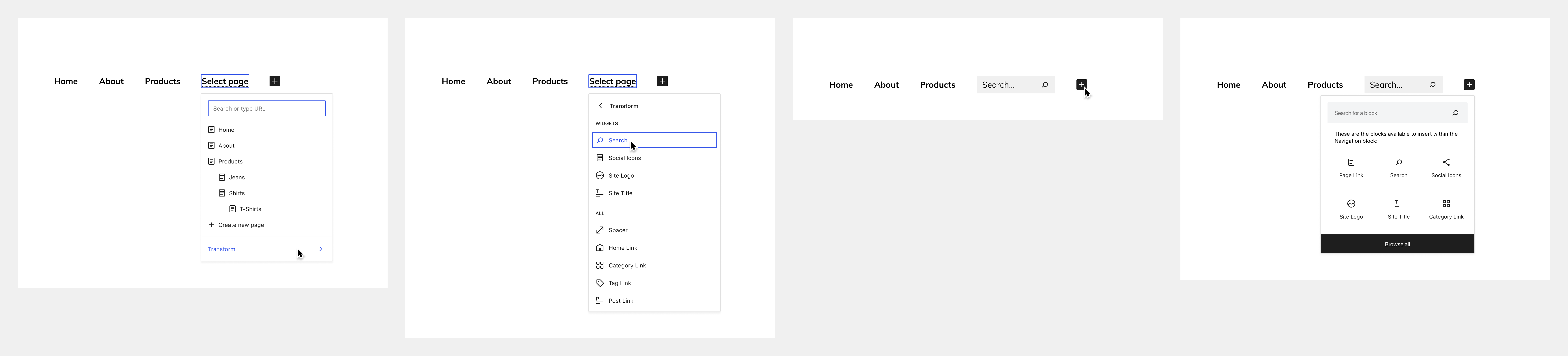Select Search widget in Transform list
The image size is (1568, 356).
tap(654, 140)
